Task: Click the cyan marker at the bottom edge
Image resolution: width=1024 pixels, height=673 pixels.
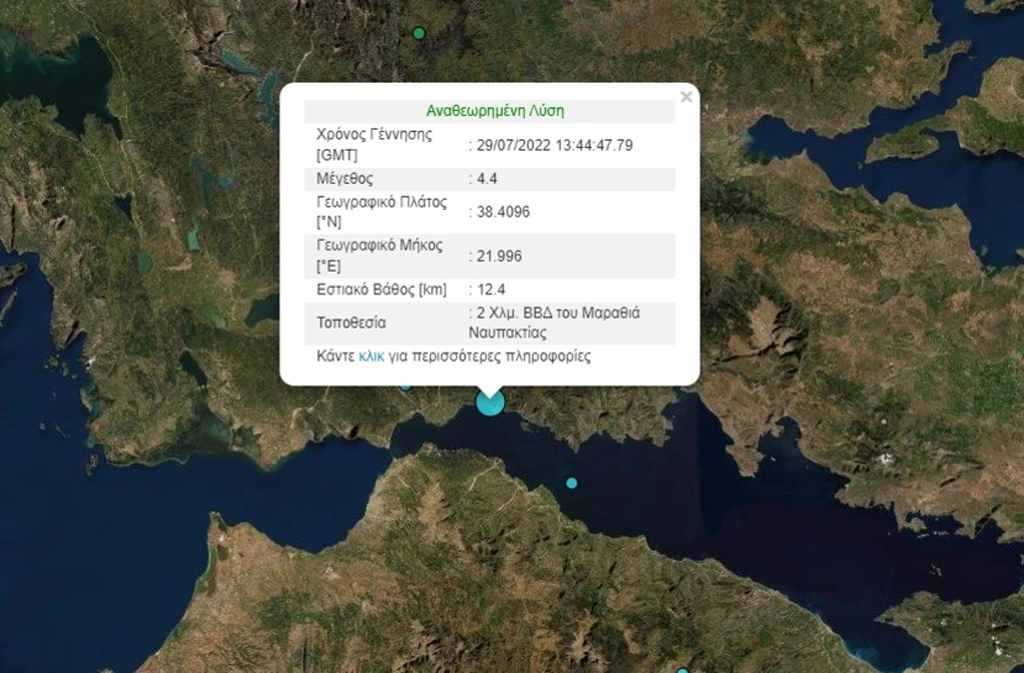Action: coord(683,670)
